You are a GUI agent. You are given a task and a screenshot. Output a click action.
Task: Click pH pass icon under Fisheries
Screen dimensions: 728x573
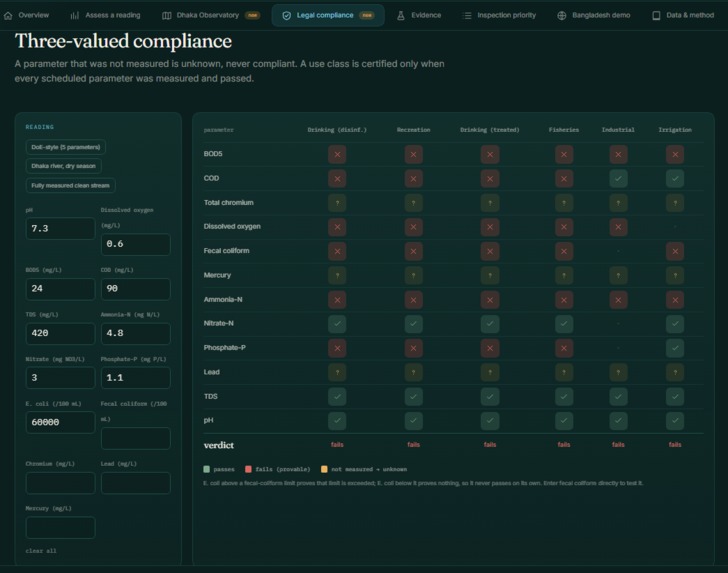564,421
